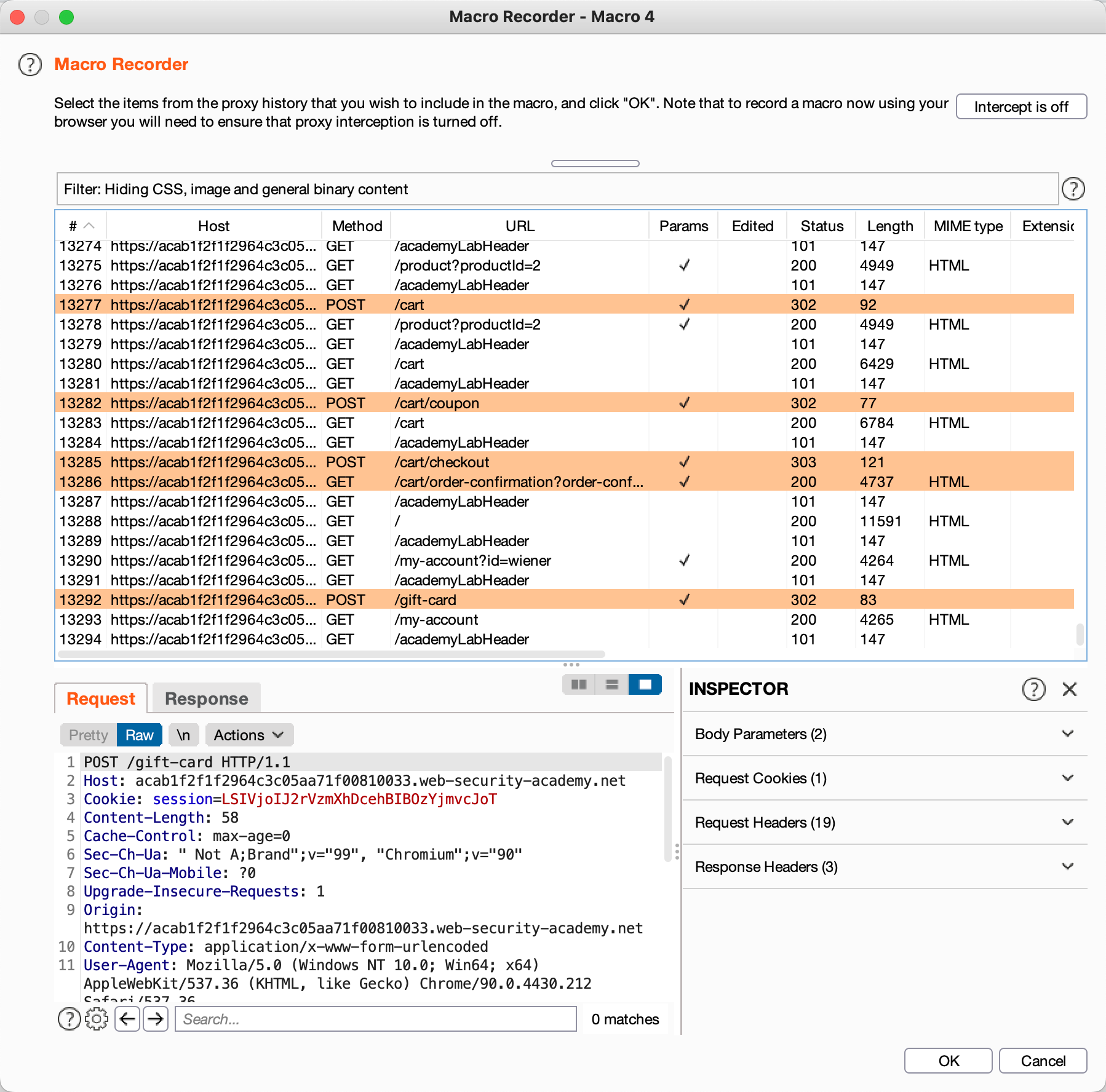Select row 13280 GET /cart
This screenshot has height=1092, width=1106.
coord(565,363)
